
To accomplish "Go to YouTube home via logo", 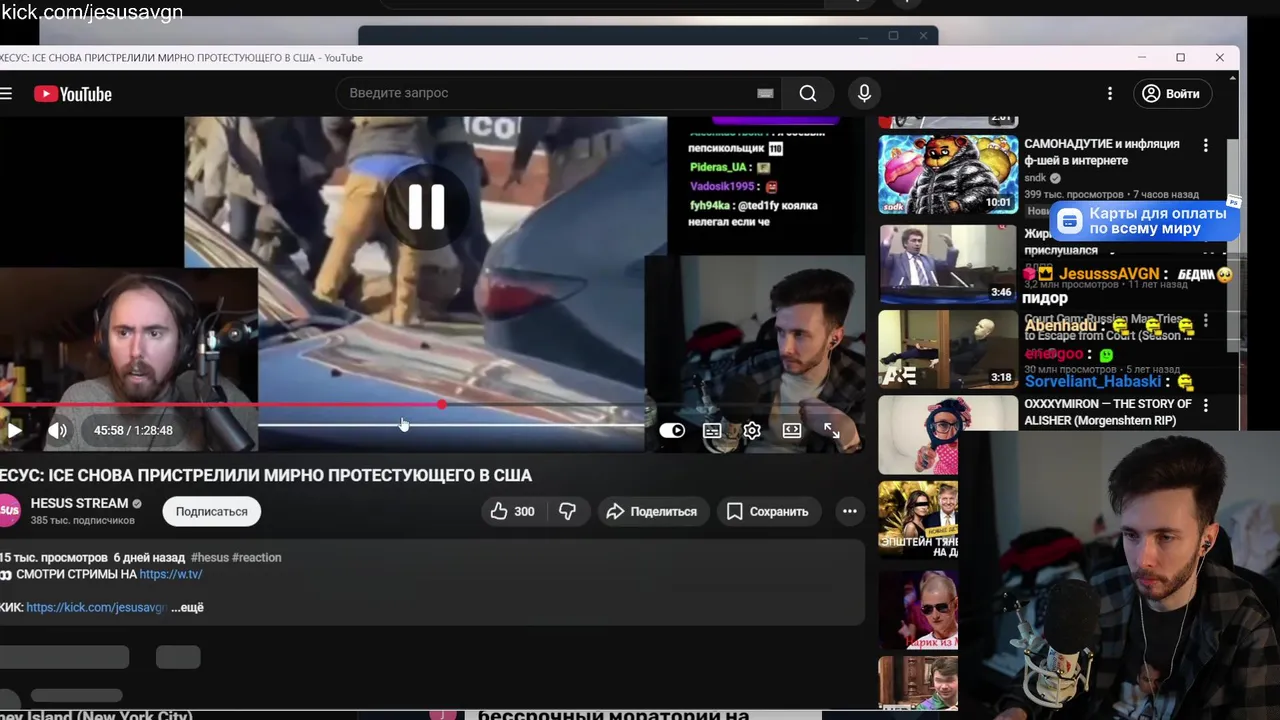I will click(x=73, y=94).
